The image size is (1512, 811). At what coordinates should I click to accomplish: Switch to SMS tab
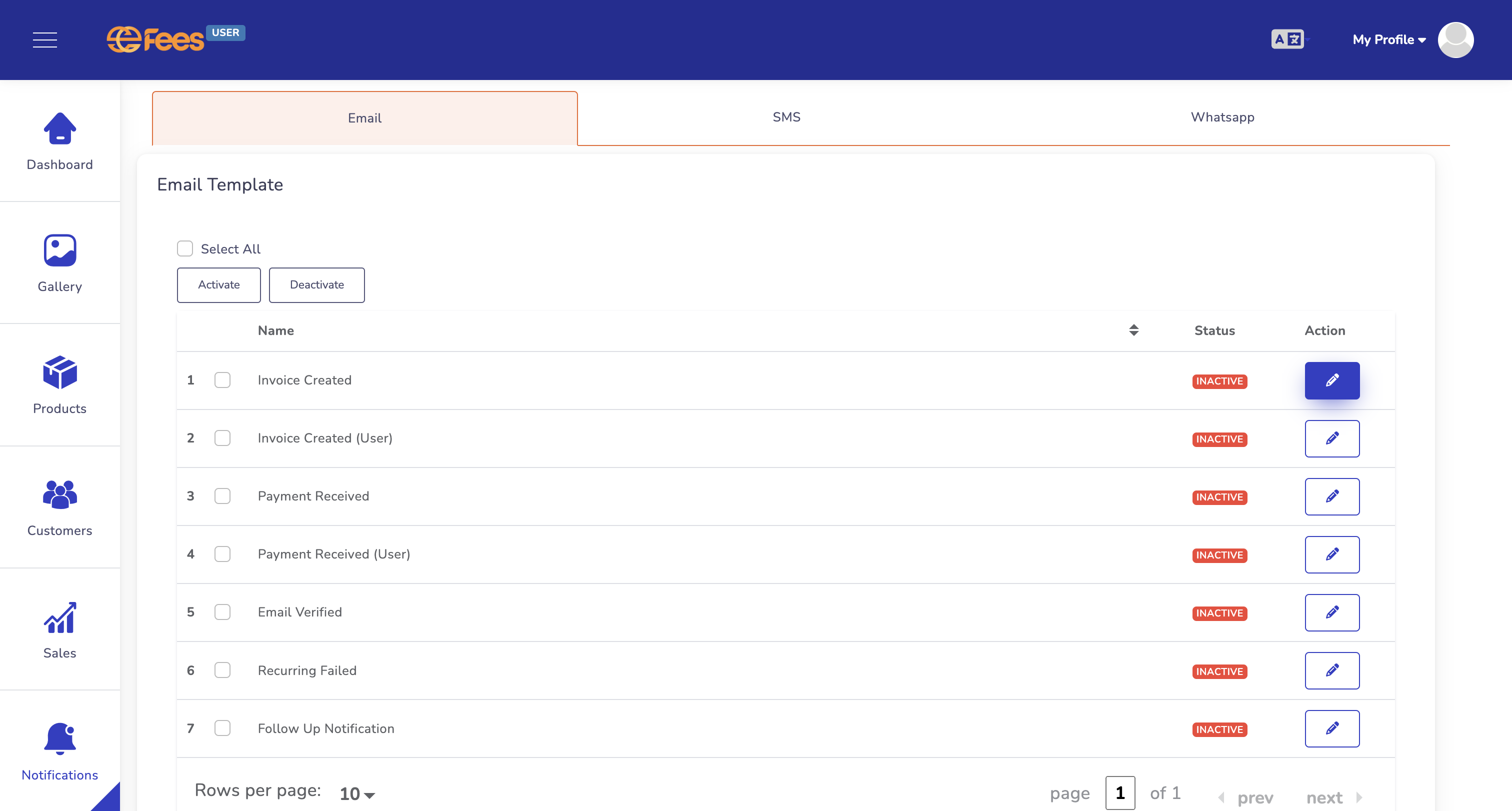(788, 117)
